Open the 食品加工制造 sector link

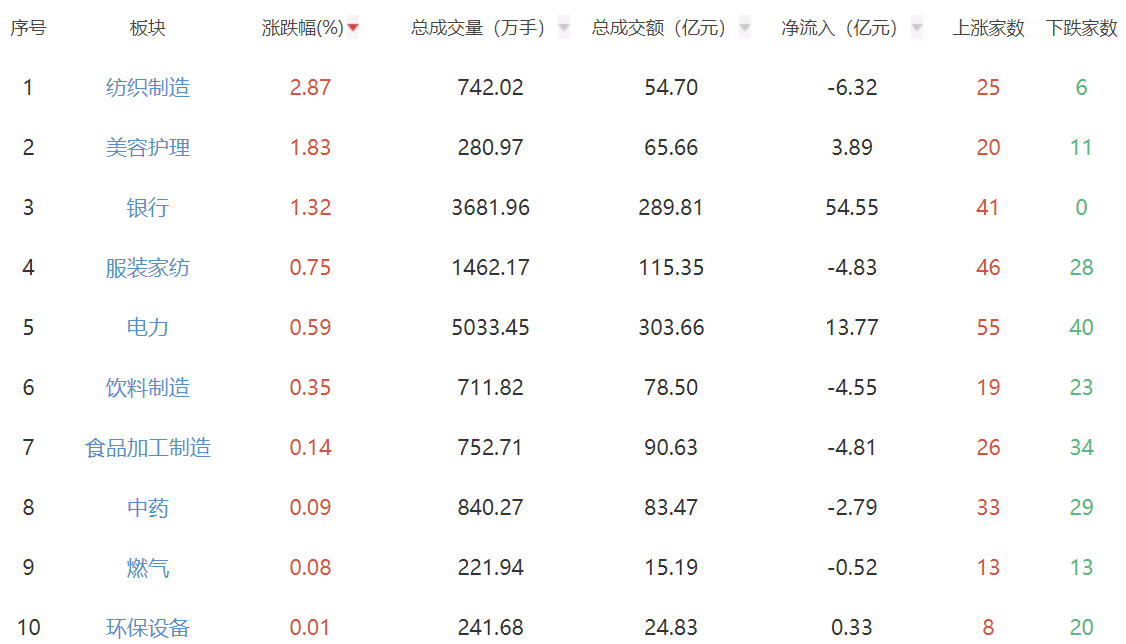(x=148, y=448)
